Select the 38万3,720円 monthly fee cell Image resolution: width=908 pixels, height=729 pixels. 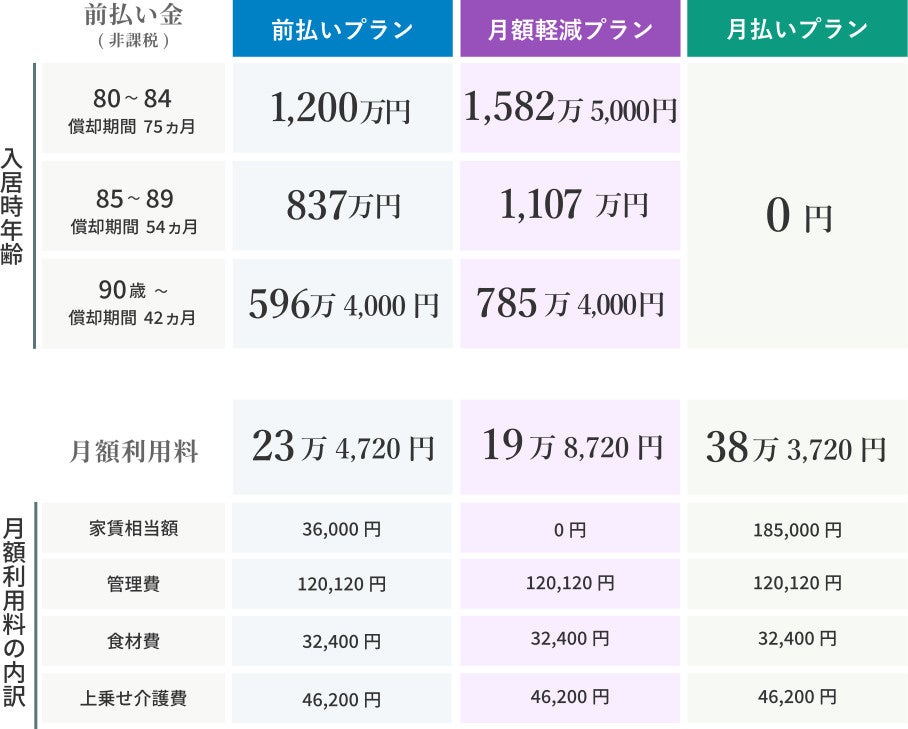click(x=797, y=448)
